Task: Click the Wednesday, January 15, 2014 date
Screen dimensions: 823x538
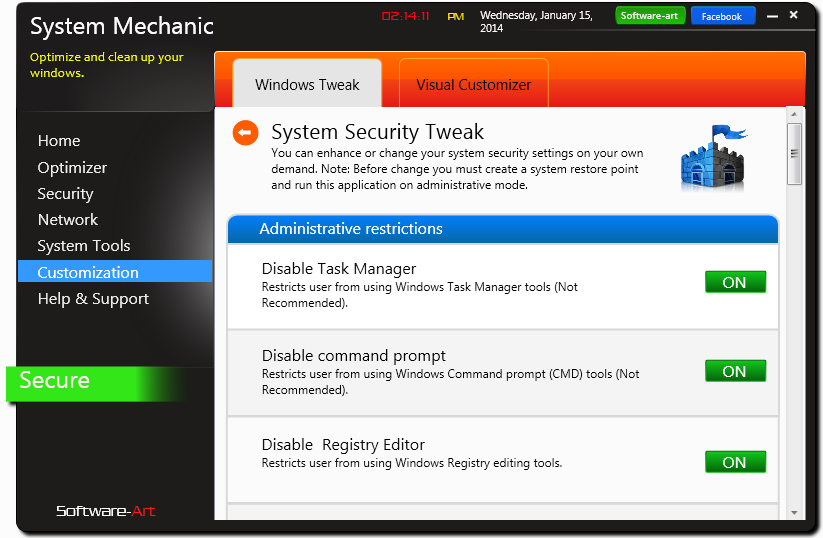Action: (536, 22)
